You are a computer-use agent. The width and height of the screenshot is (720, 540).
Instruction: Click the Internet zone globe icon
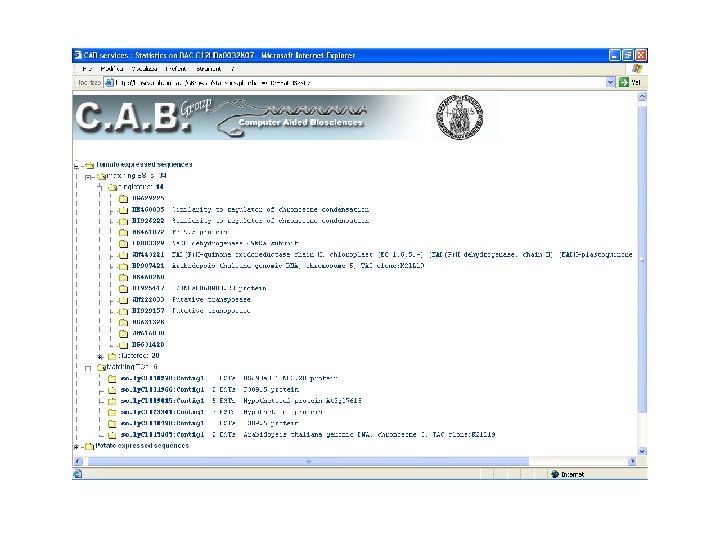tap(555, 474)
